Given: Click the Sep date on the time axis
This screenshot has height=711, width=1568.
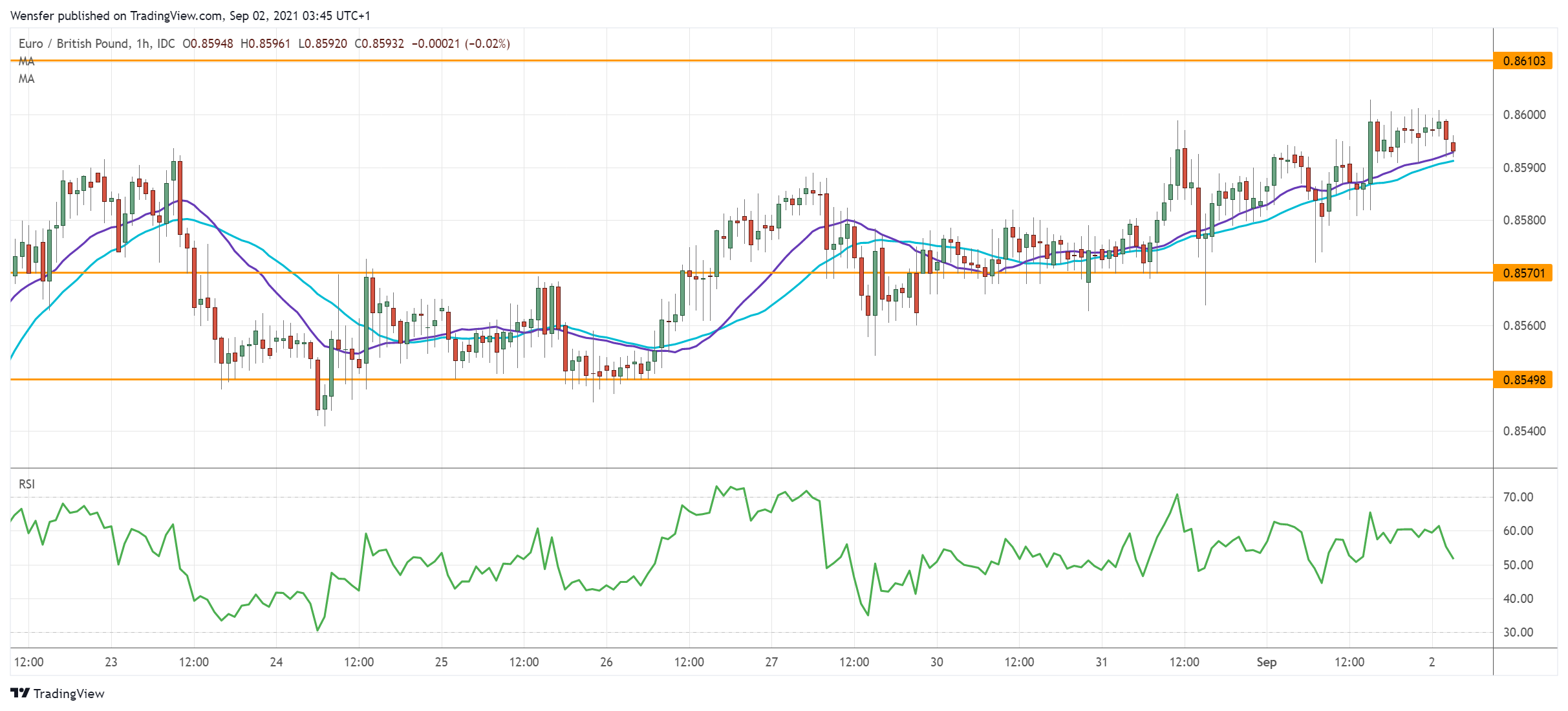Looking at the screenshot, I should click(x=1266, y=662).
